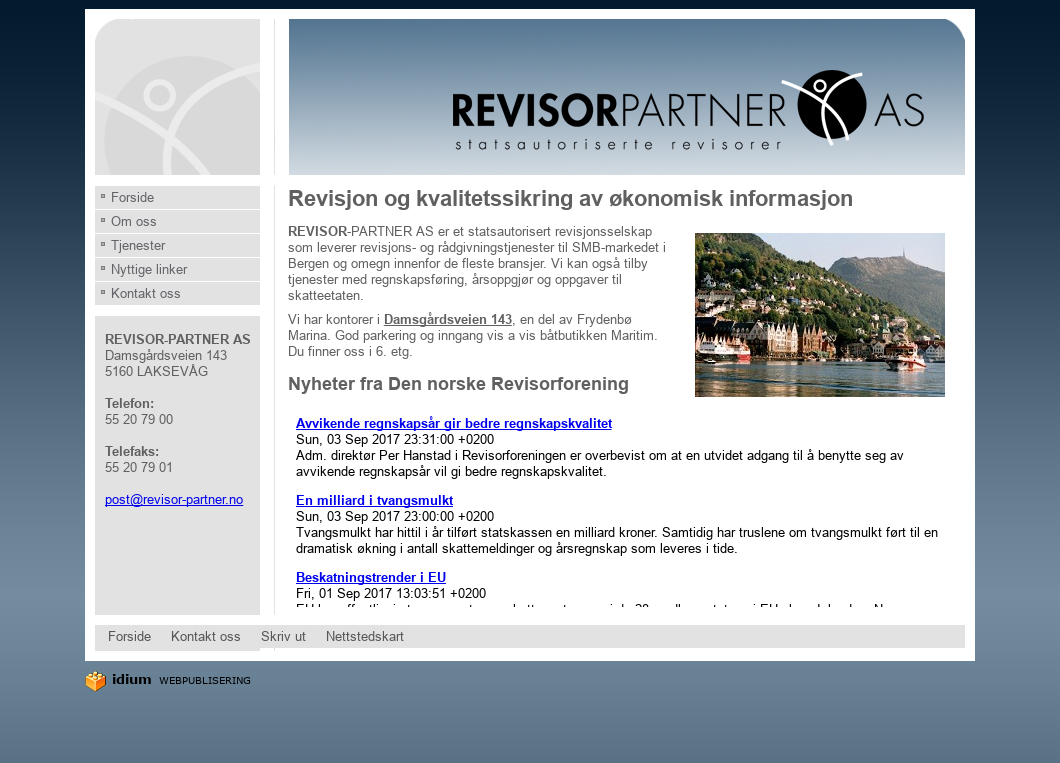This screenshot has width=1060, height=763.
Task: Open the Om oss page
Action: tap(132, 221)
